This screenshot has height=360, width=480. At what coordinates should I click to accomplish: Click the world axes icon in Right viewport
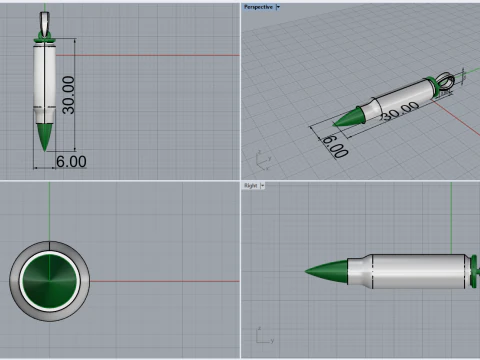pos(265,335)
